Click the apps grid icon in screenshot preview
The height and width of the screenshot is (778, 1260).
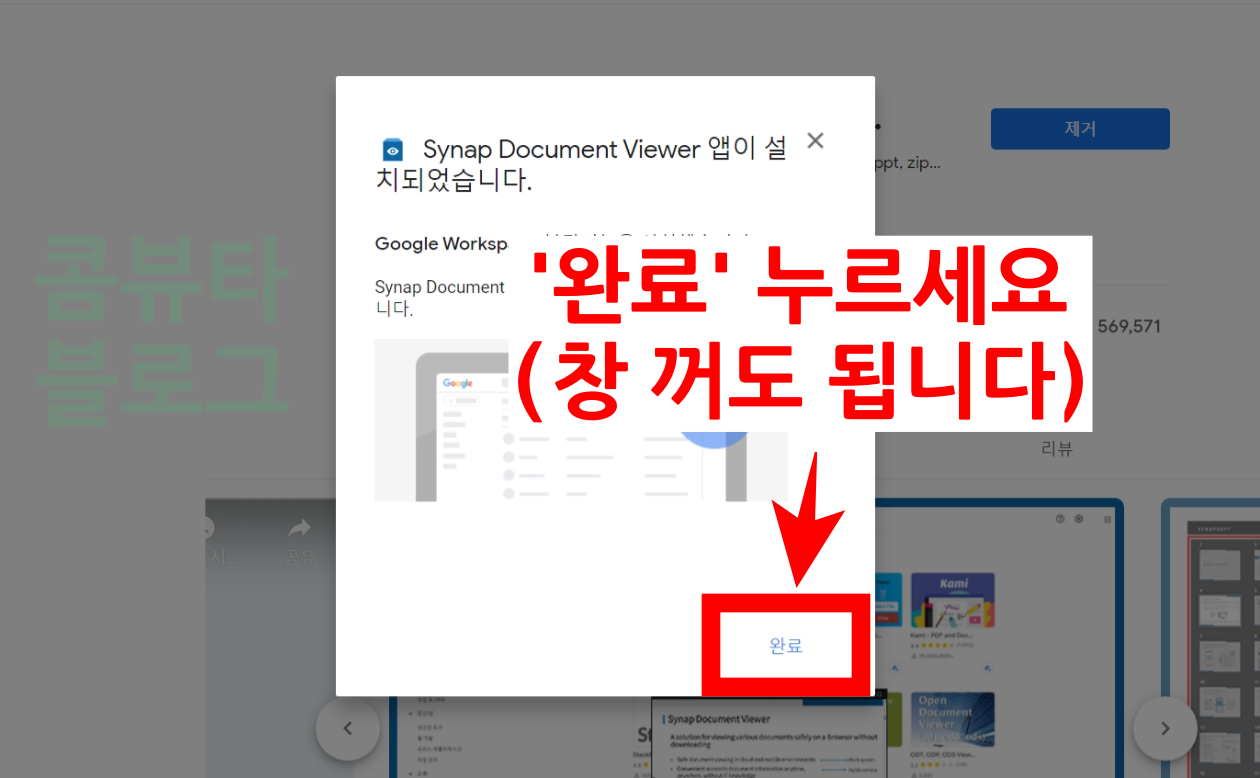(1107, 519)
